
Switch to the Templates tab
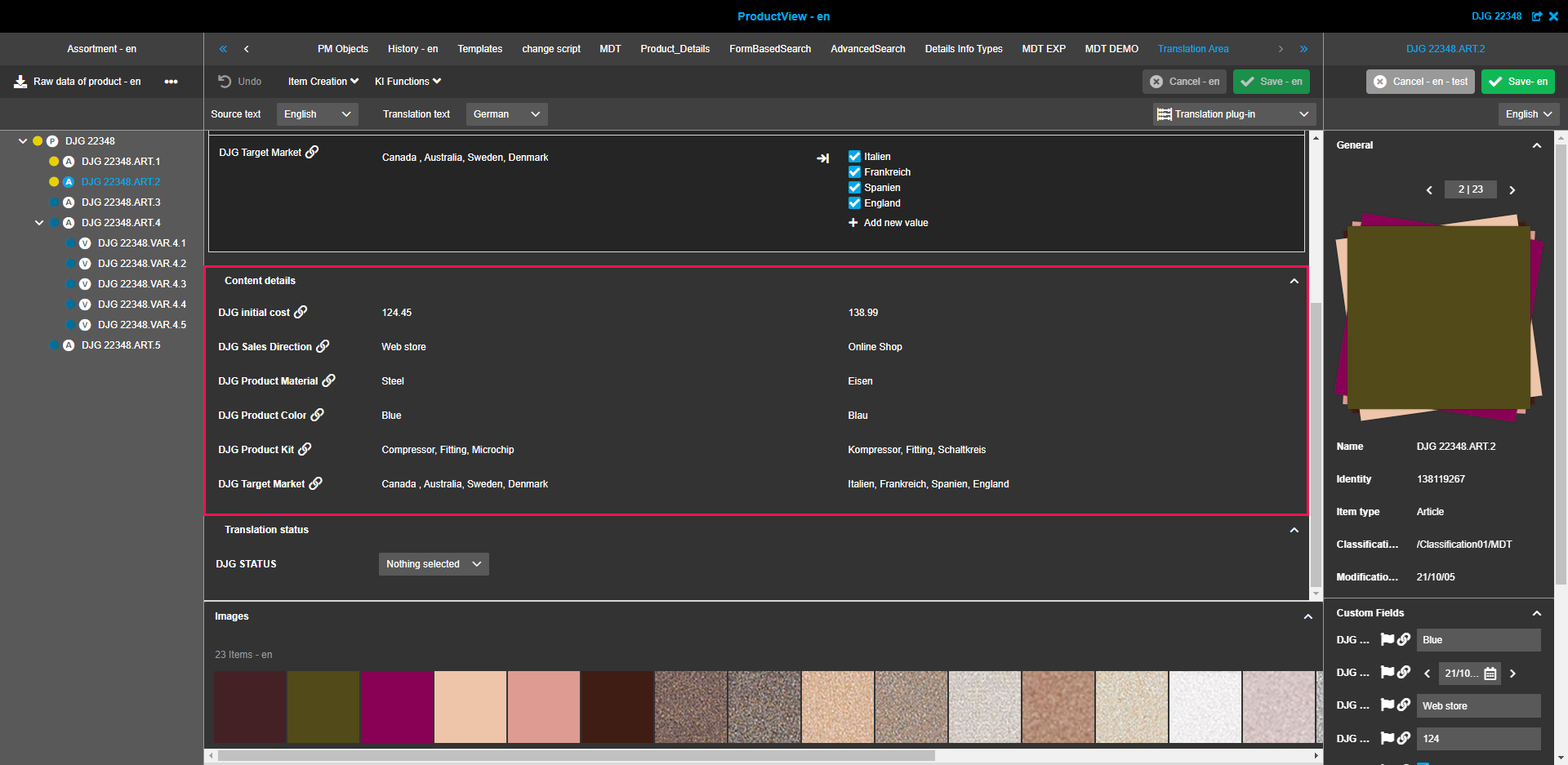pyautogui.click(x=479, y=48)
